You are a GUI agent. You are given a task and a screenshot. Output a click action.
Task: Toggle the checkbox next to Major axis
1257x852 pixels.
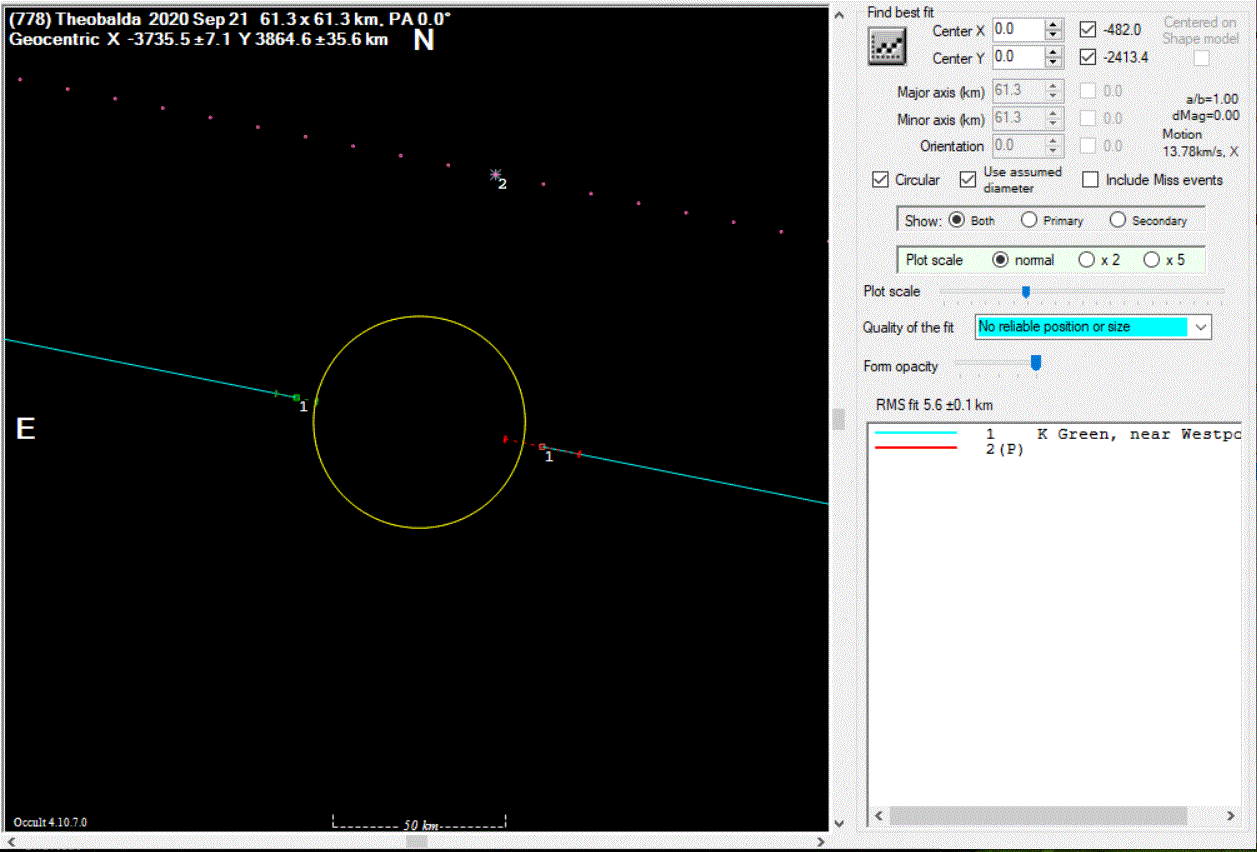1087,91
